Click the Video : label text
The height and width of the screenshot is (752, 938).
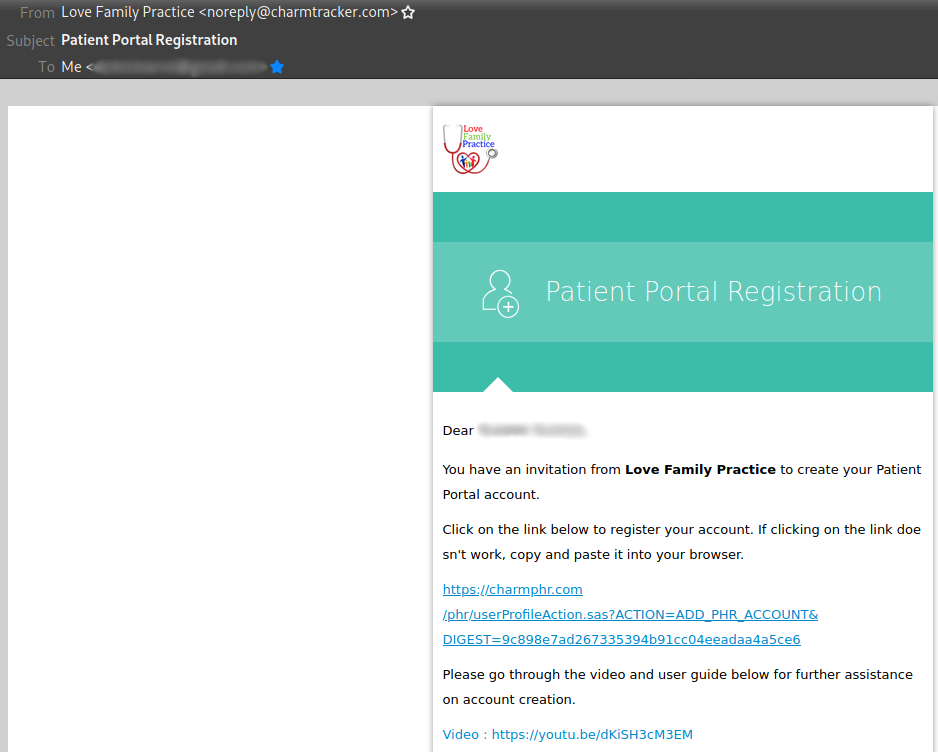pyautogui.click(x=465, y=735)
